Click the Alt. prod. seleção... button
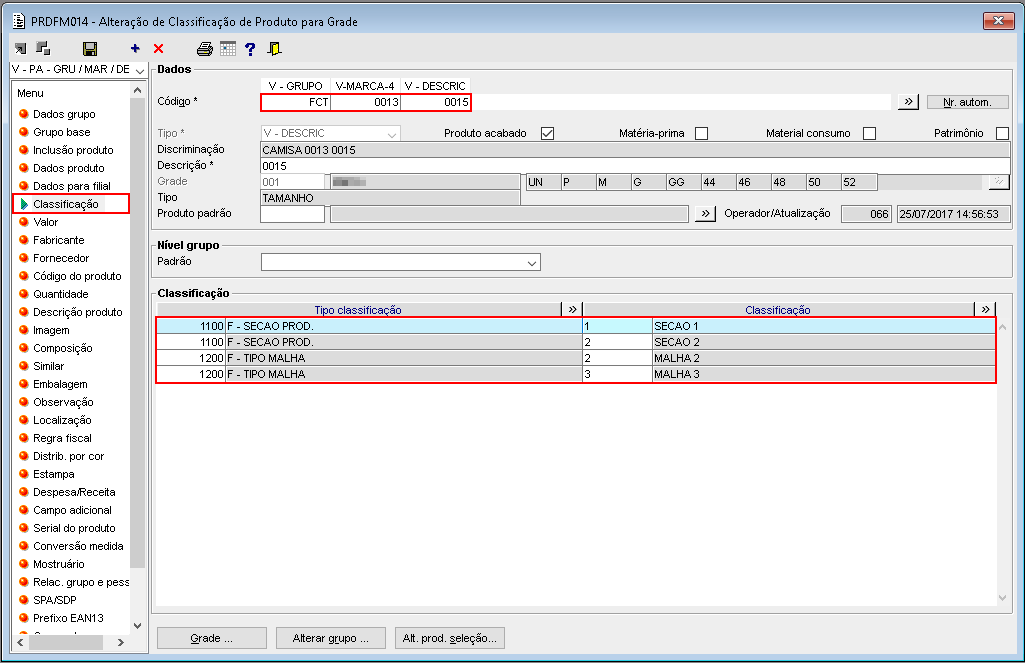 click(x=450, y=638)
